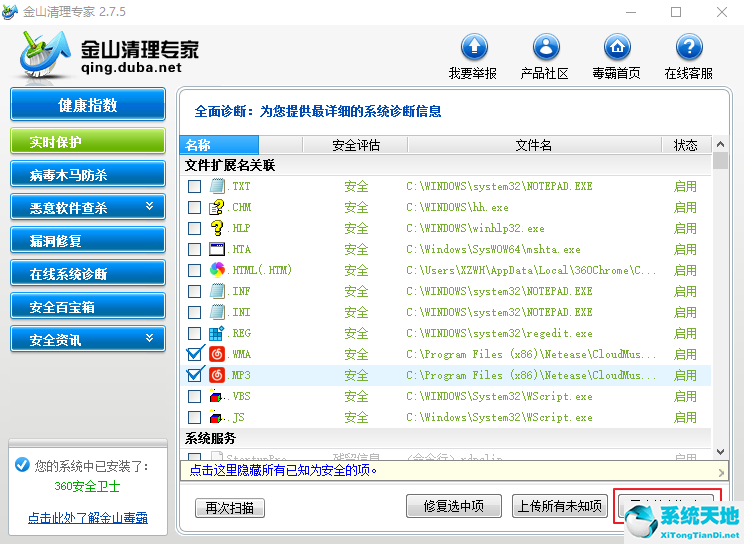The height and width of the screenshot is (544, 744).
Task: Check the .CHM checkbox
Action: tap(194, 207)
